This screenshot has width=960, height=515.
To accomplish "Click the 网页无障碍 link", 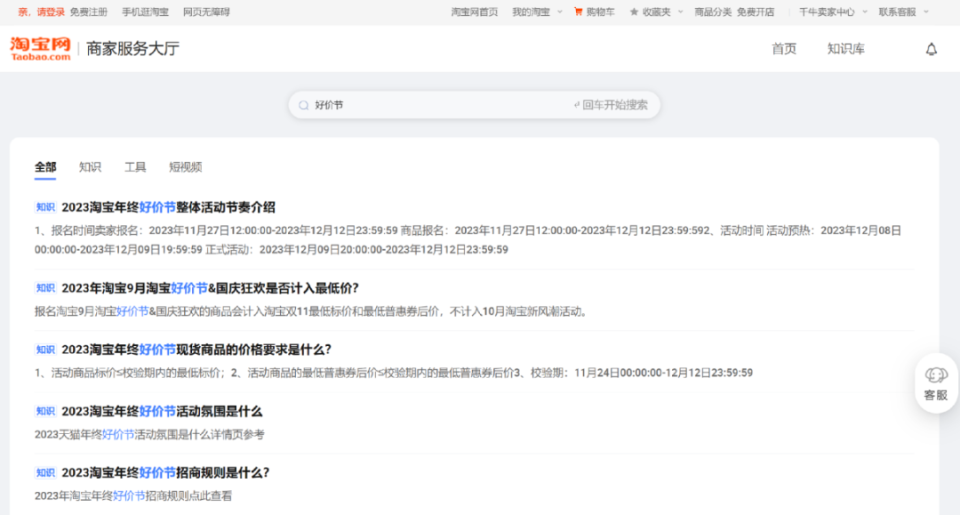I will 206,12.
